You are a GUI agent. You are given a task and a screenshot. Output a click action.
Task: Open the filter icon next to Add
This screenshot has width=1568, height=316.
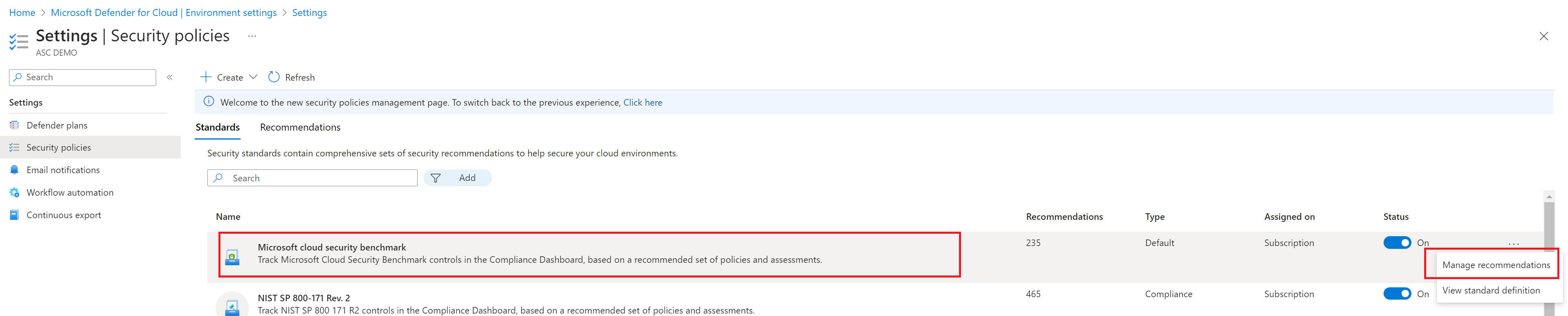pos(436,178)
